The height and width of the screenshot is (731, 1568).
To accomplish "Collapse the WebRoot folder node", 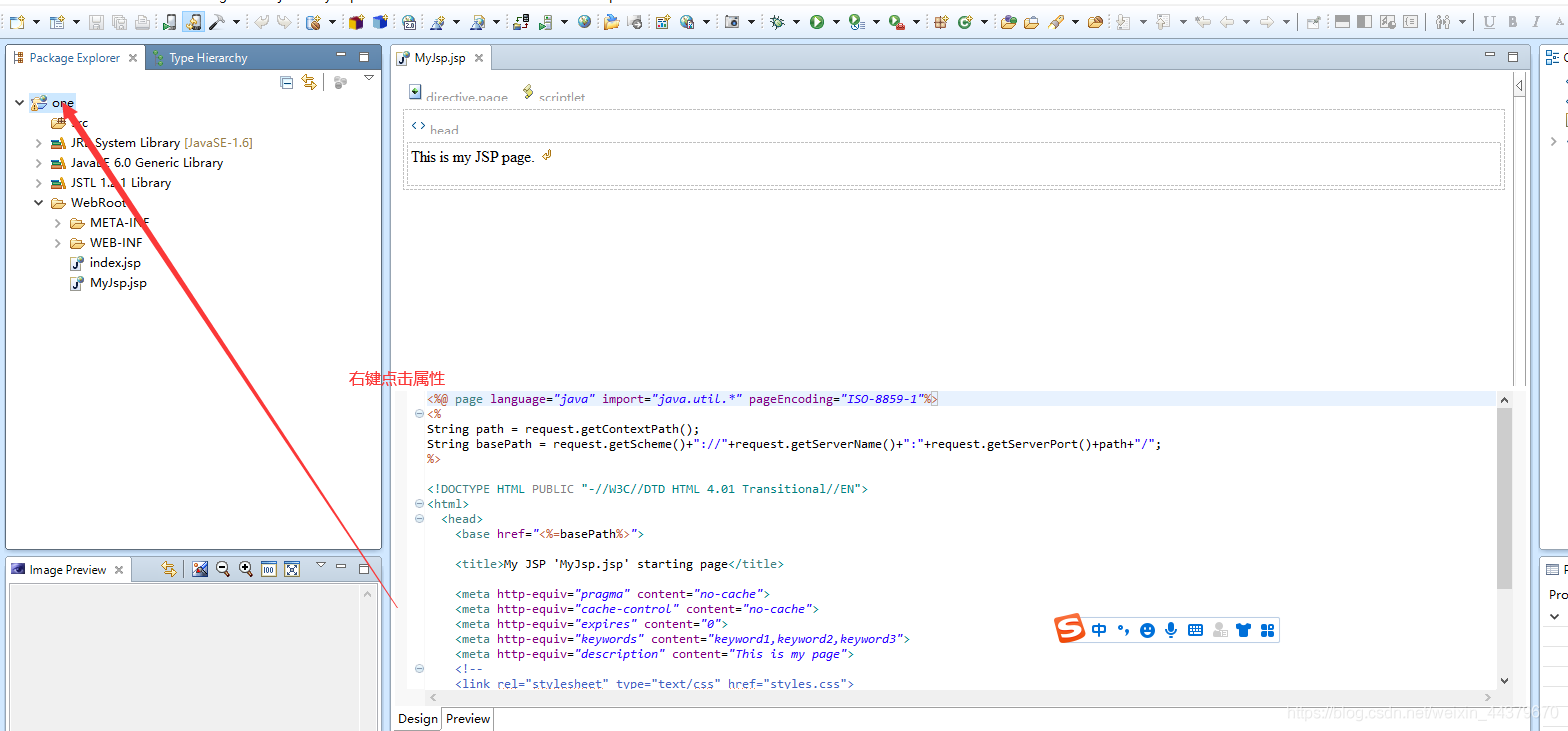I will [x=39, y=203].
